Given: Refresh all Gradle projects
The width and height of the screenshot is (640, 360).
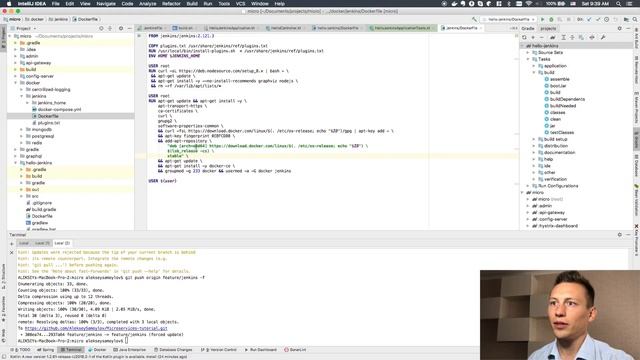Looking at the screenshot, I should coord(524,37).
